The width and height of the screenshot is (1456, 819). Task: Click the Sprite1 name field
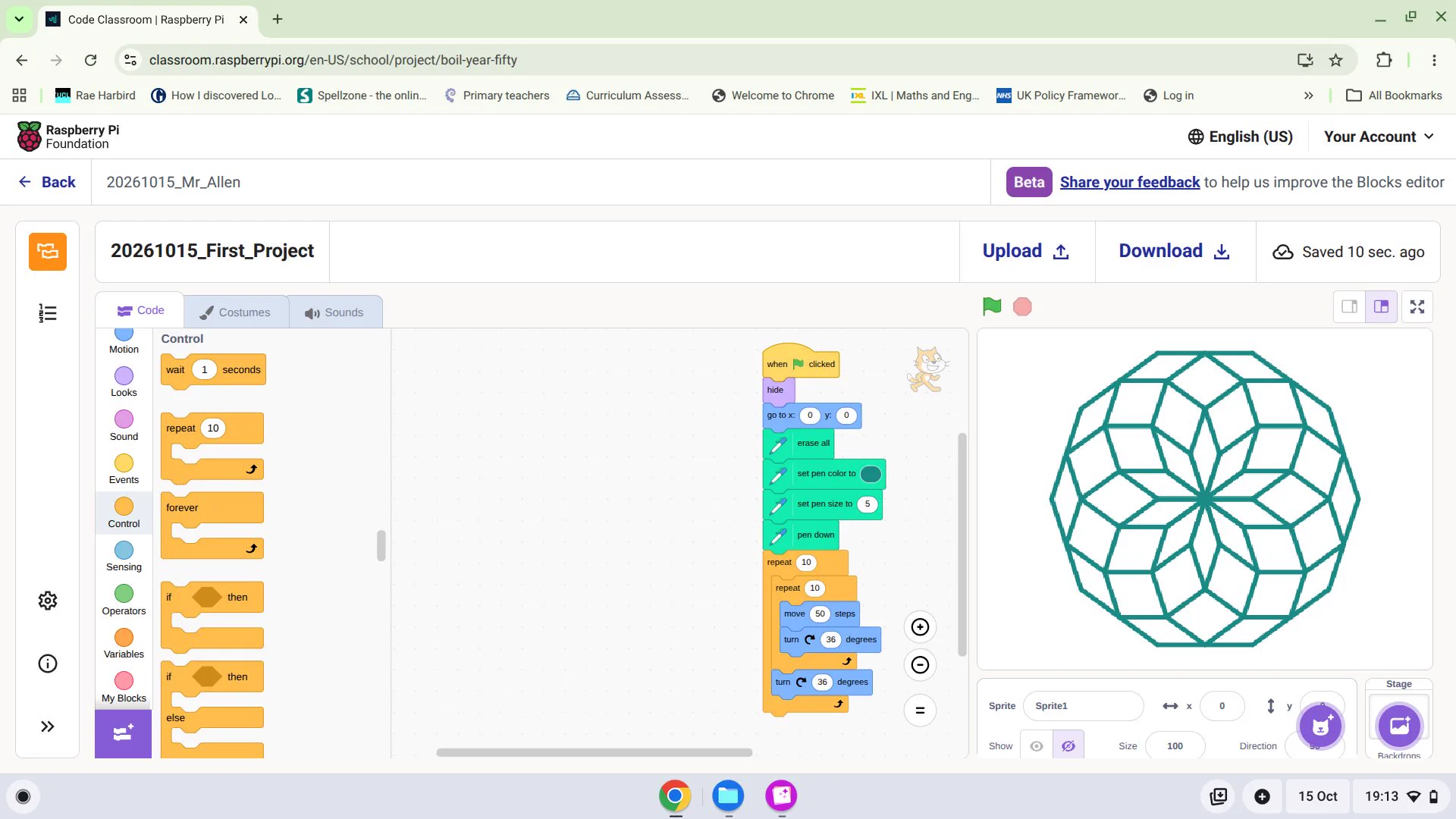(x=1083, y=706)
